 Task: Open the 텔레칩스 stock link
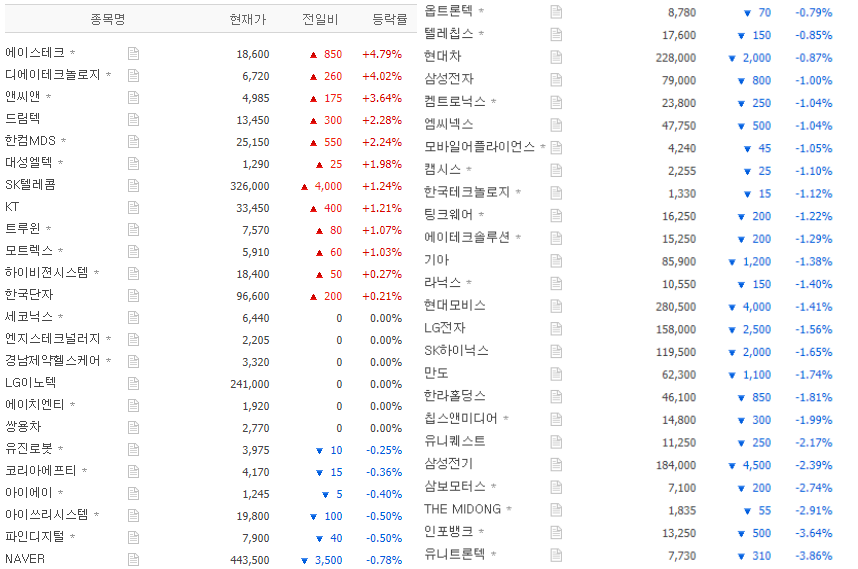click(448, 34)
